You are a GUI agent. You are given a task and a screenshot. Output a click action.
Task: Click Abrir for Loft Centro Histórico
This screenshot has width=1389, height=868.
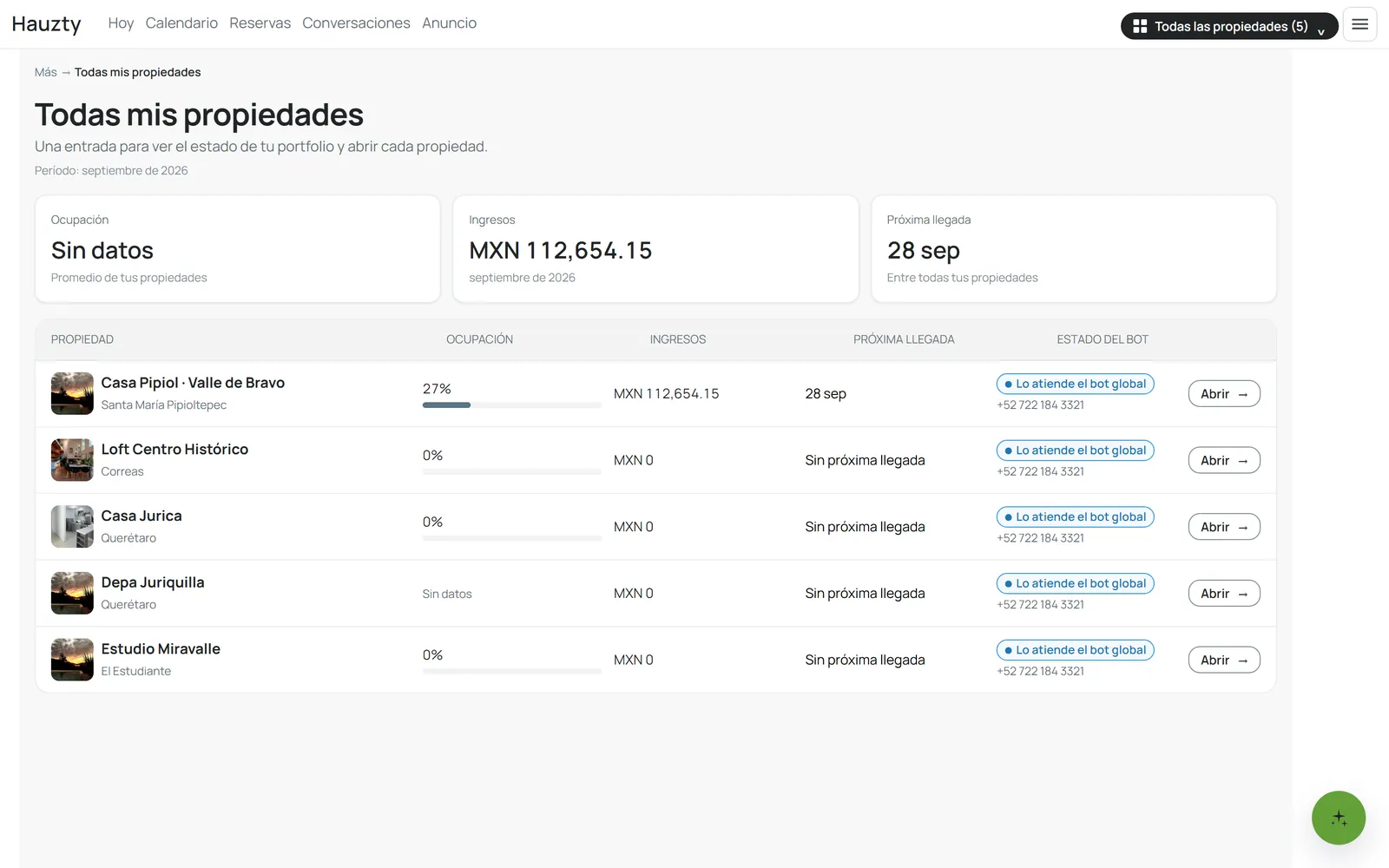1224,460
